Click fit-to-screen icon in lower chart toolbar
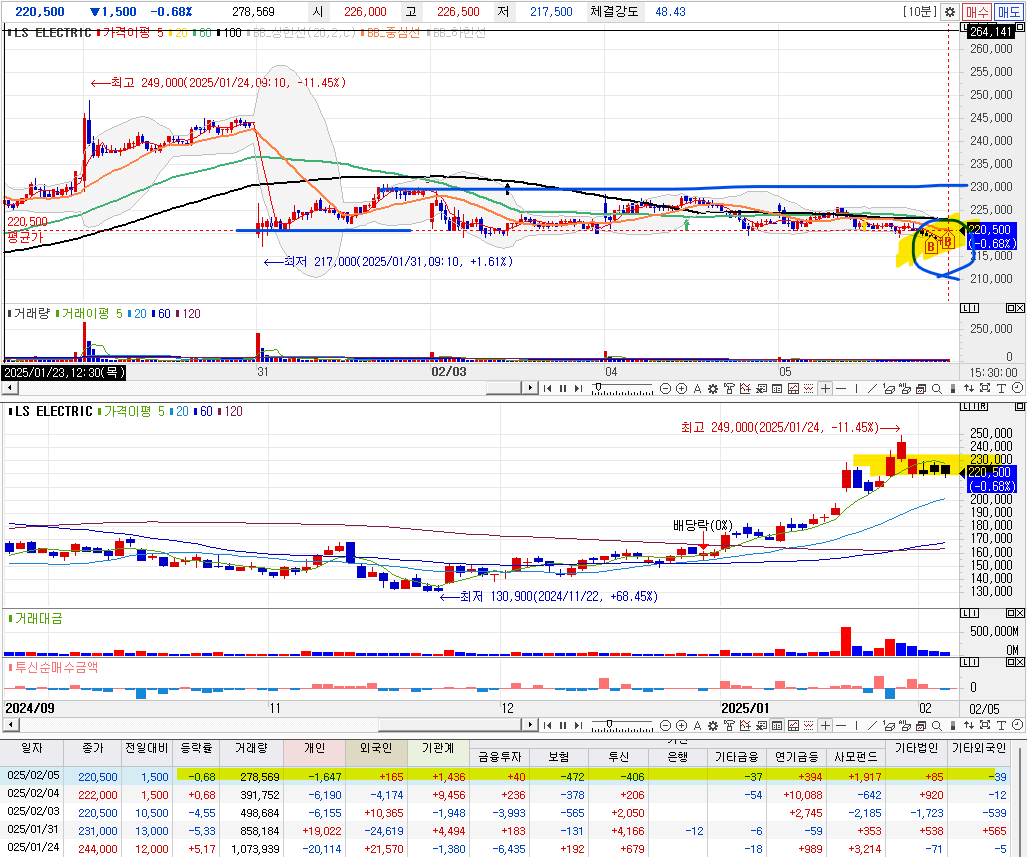 (x=984, y=725)
